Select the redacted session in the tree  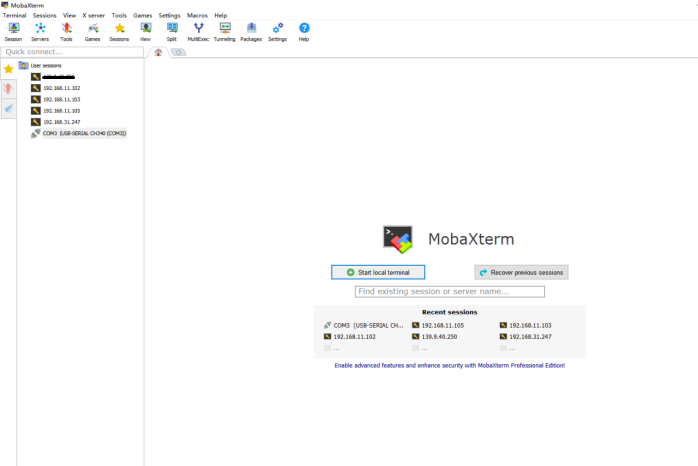click(53, 77)
